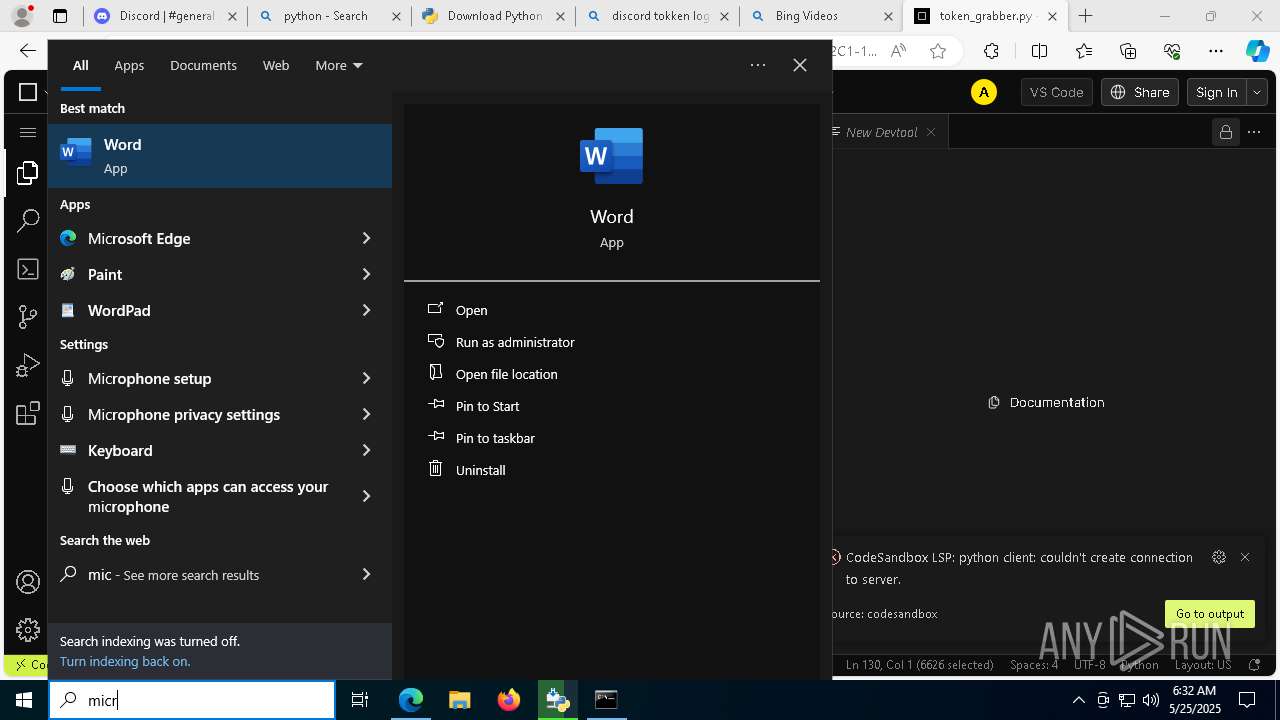Screen dimensions: 1280x720
Task: Open Extensions icon in editor sidebar
Action: pyautogui.click(x=27, y=413)
